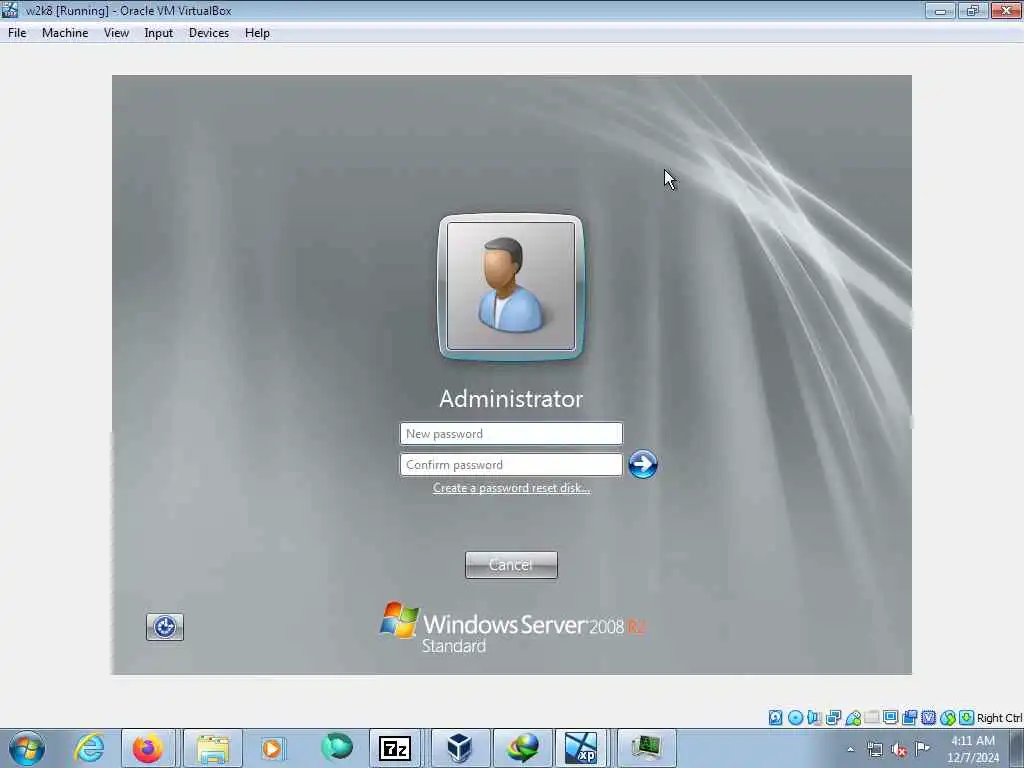Open 7-Zip from the taskbar
The image size is (1024, 768).
click(x=395, y=748)
